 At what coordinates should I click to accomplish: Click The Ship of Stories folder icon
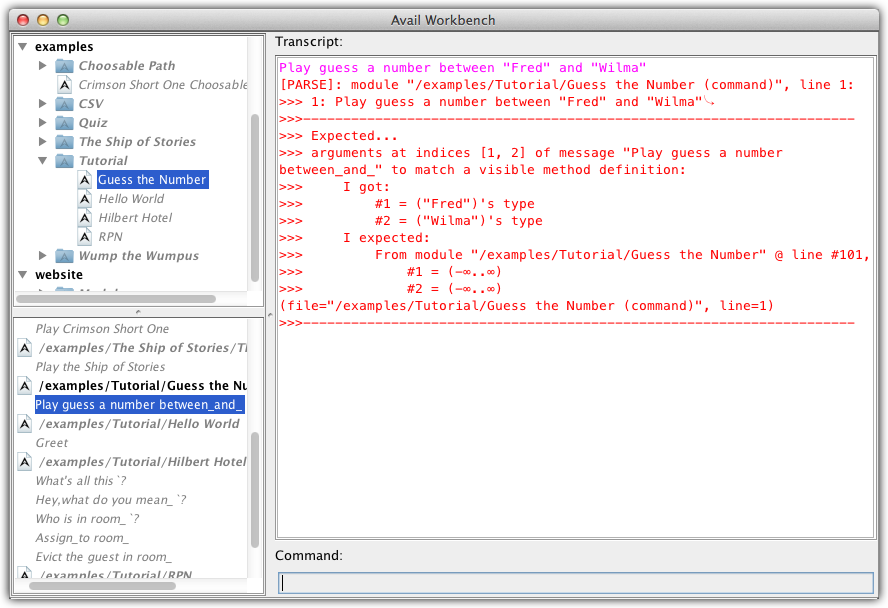65,142
